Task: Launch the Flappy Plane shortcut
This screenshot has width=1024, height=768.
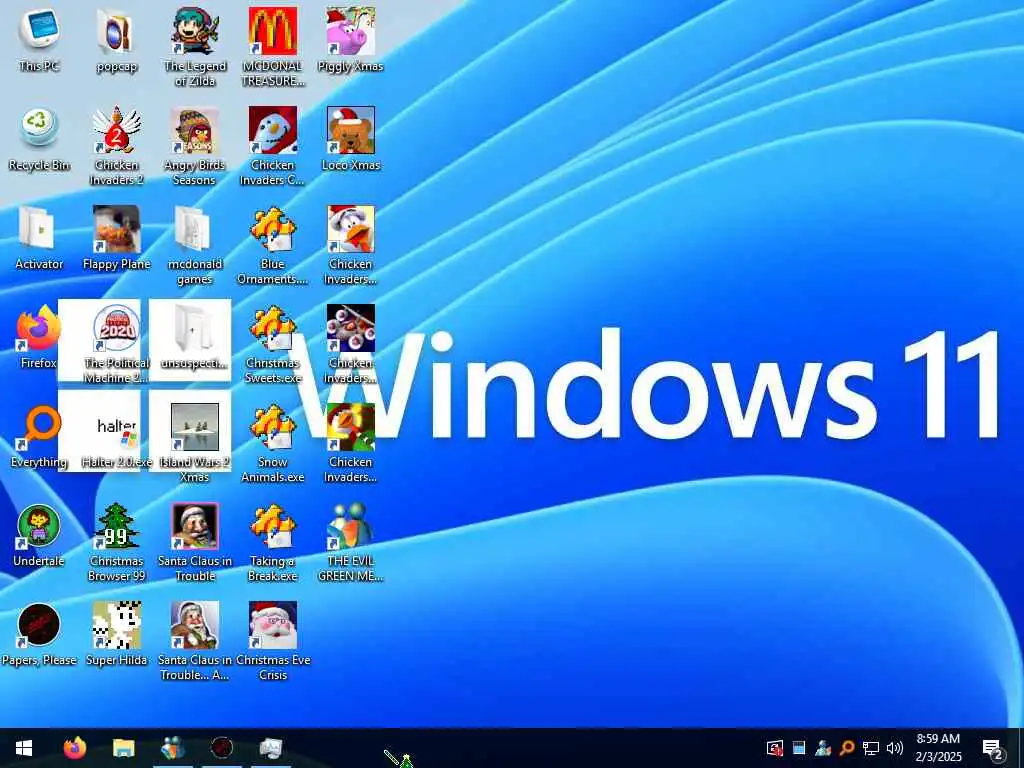Action: point(116,229)
